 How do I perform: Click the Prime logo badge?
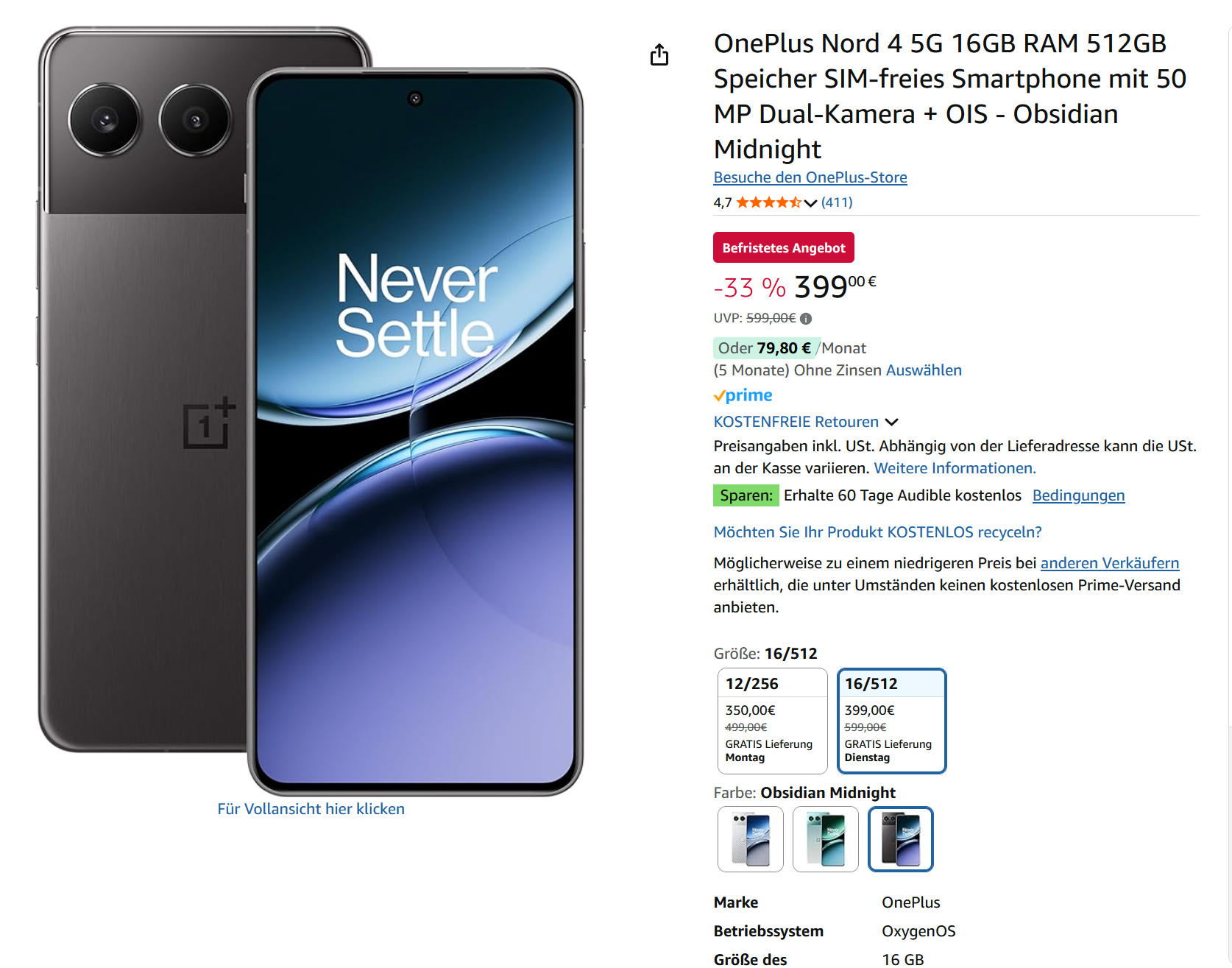pos(743,396)
